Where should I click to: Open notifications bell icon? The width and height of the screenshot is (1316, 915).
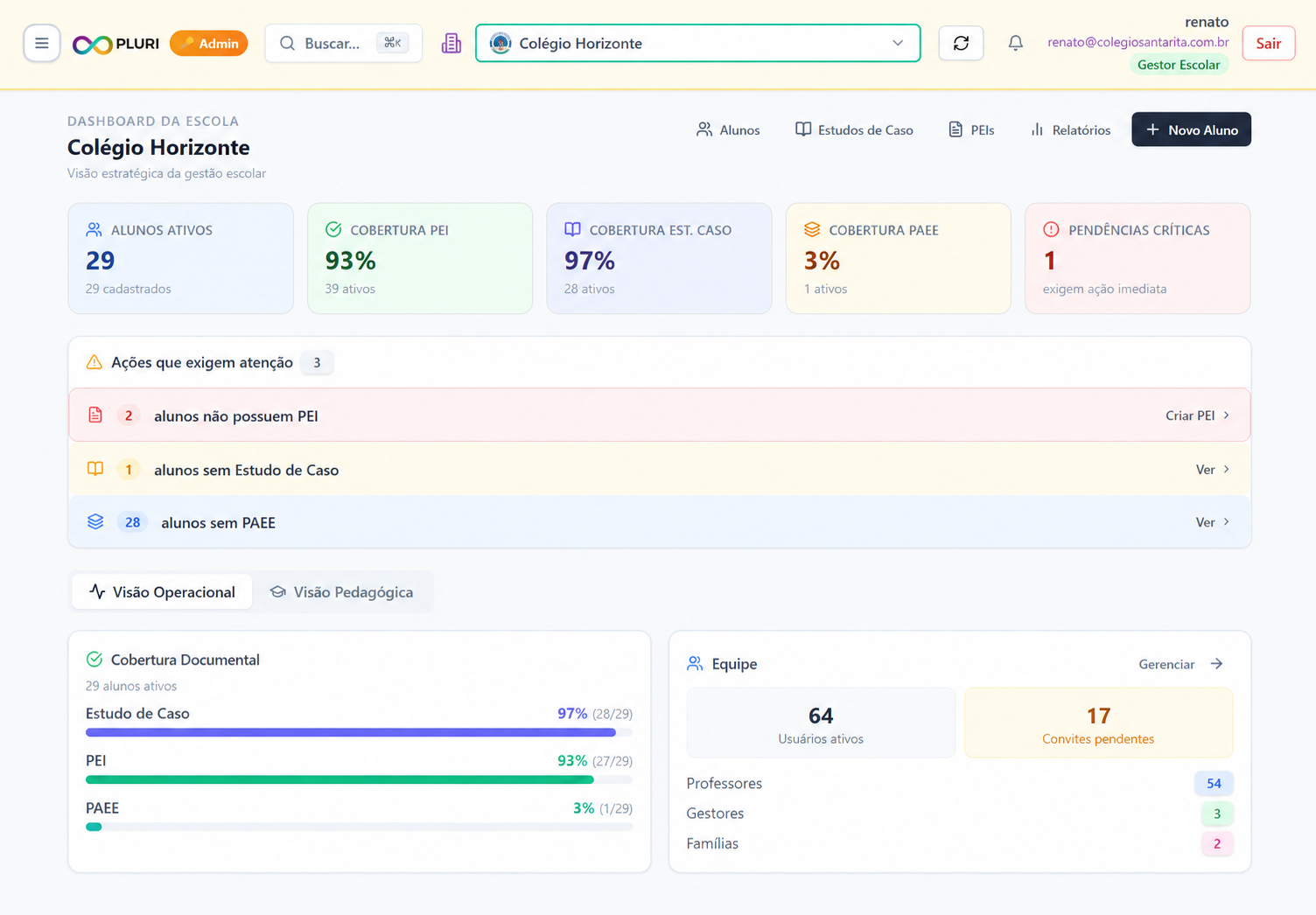(x=1015, y=43)
